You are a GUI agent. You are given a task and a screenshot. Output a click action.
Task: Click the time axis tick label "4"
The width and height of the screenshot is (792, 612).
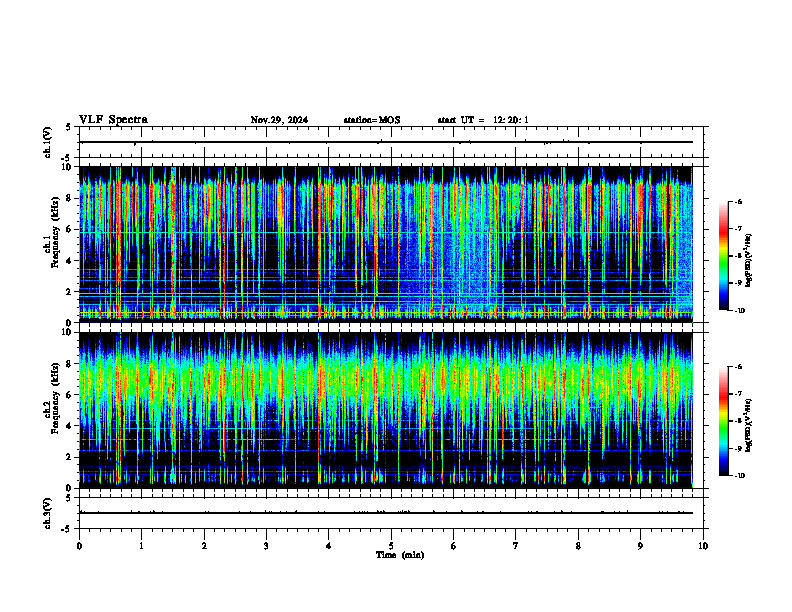(x=329, y=546)
